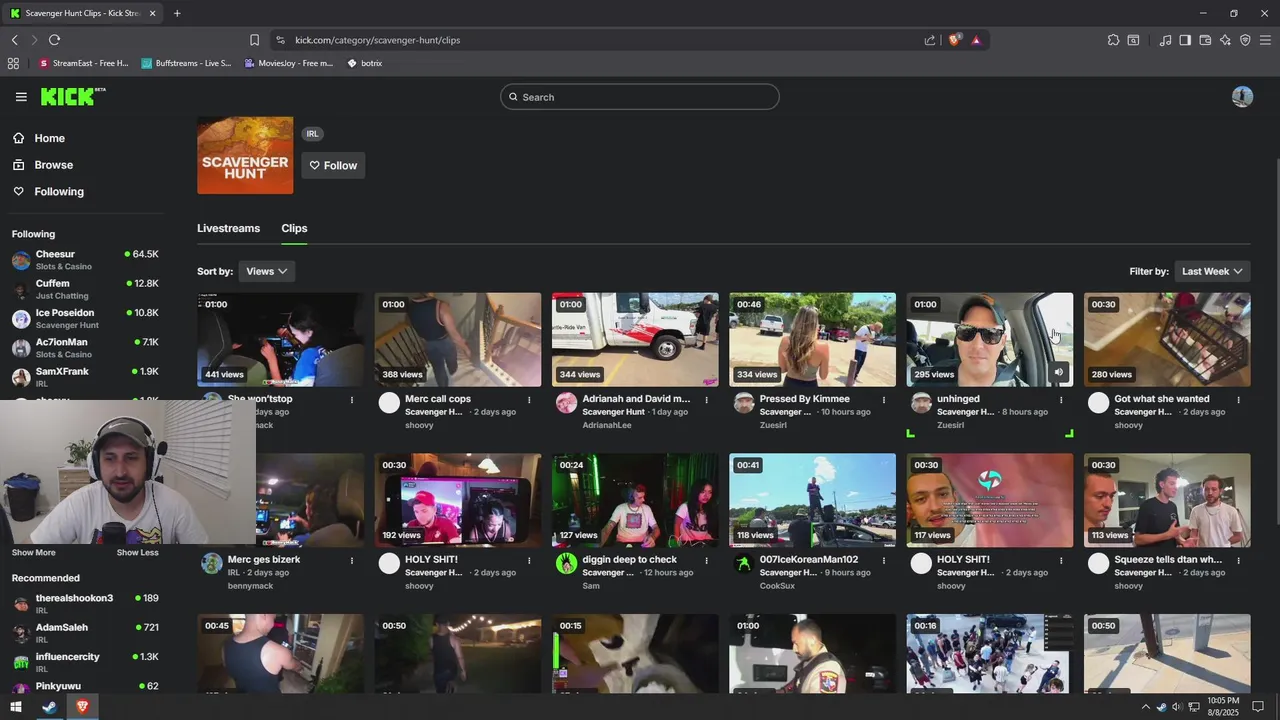
Task: Open more options for unhinged clip
Action: click(1061, 400)
